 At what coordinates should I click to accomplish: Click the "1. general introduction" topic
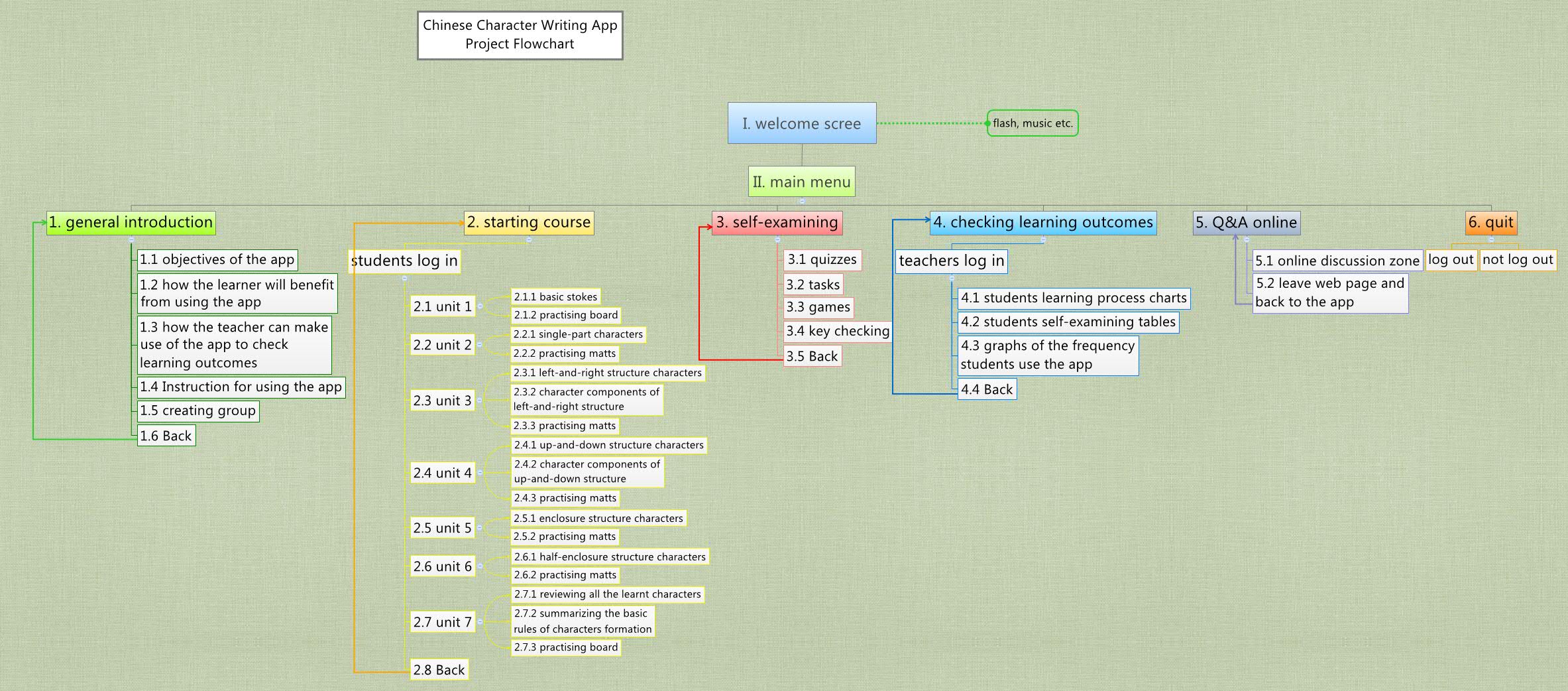click(x=131, y=223)
